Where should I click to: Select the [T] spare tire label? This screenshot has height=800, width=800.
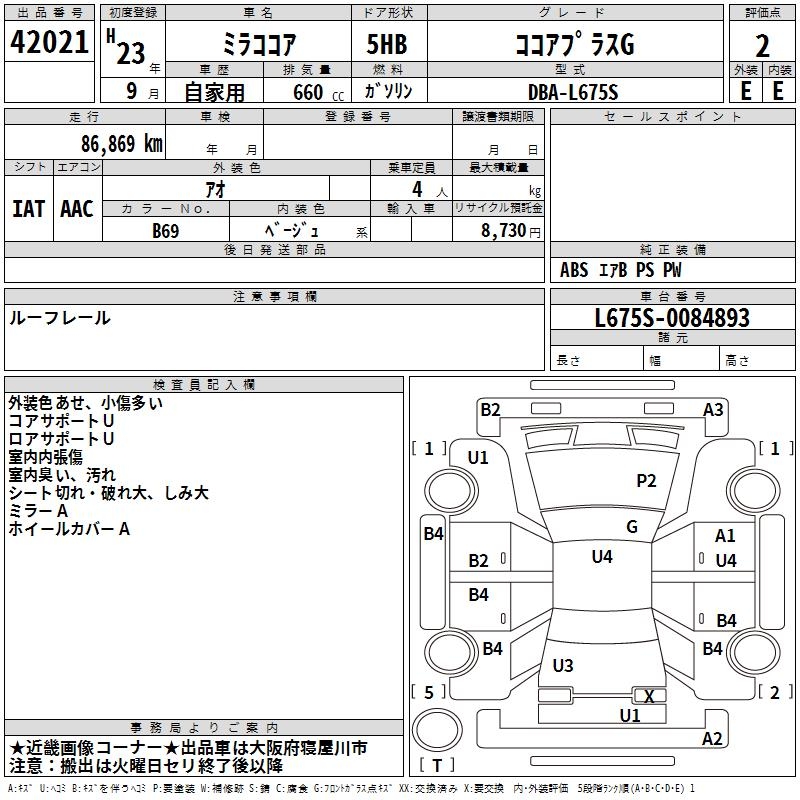[x=437, y=765]
